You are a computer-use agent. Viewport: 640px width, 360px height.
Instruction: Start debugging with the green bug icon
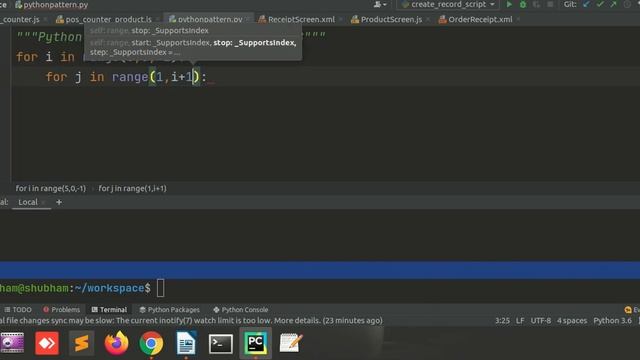[x=523, y=4]
